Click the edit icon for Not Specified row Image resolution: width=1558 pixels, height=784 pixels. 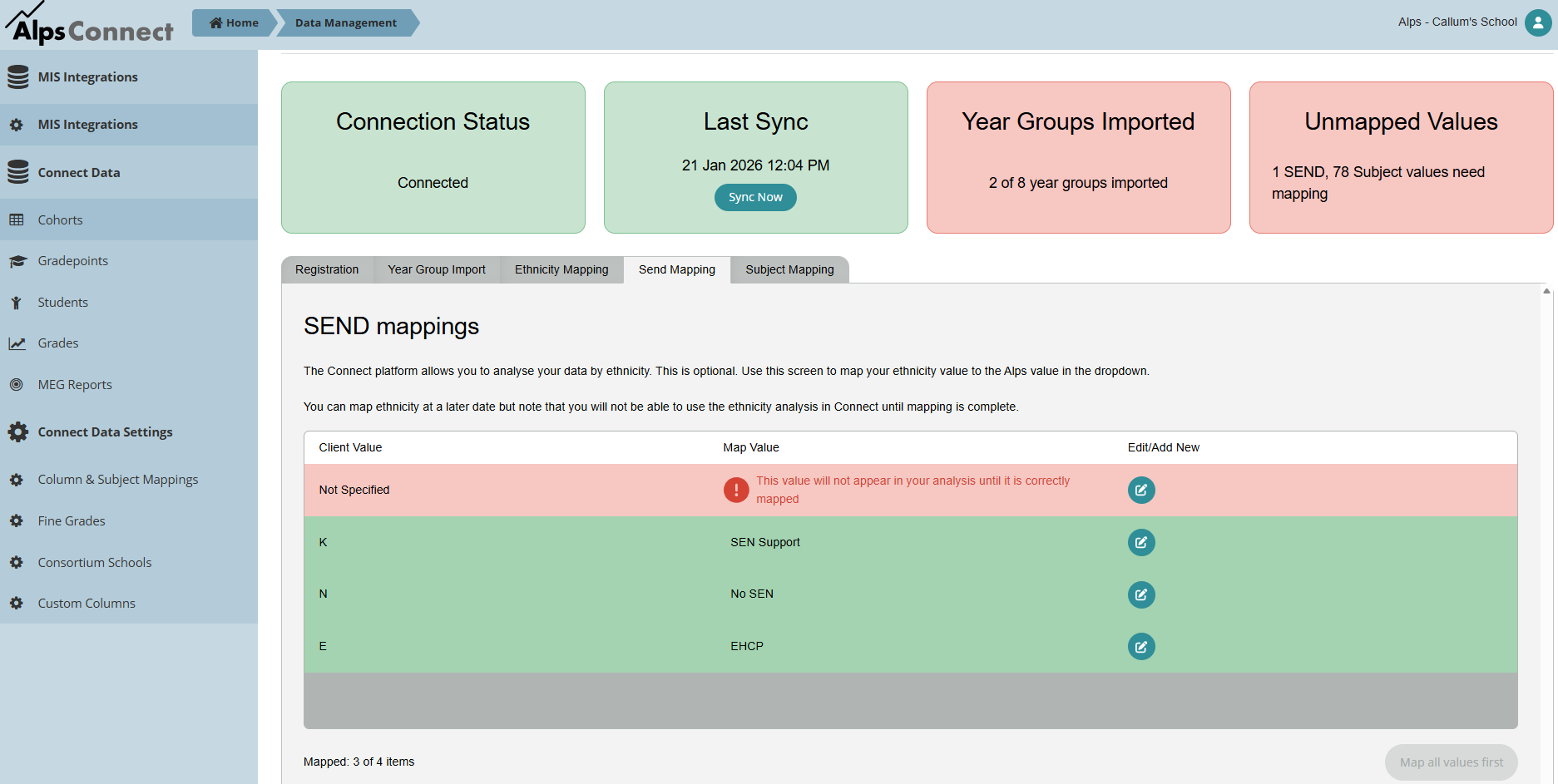click(1140, 490)
